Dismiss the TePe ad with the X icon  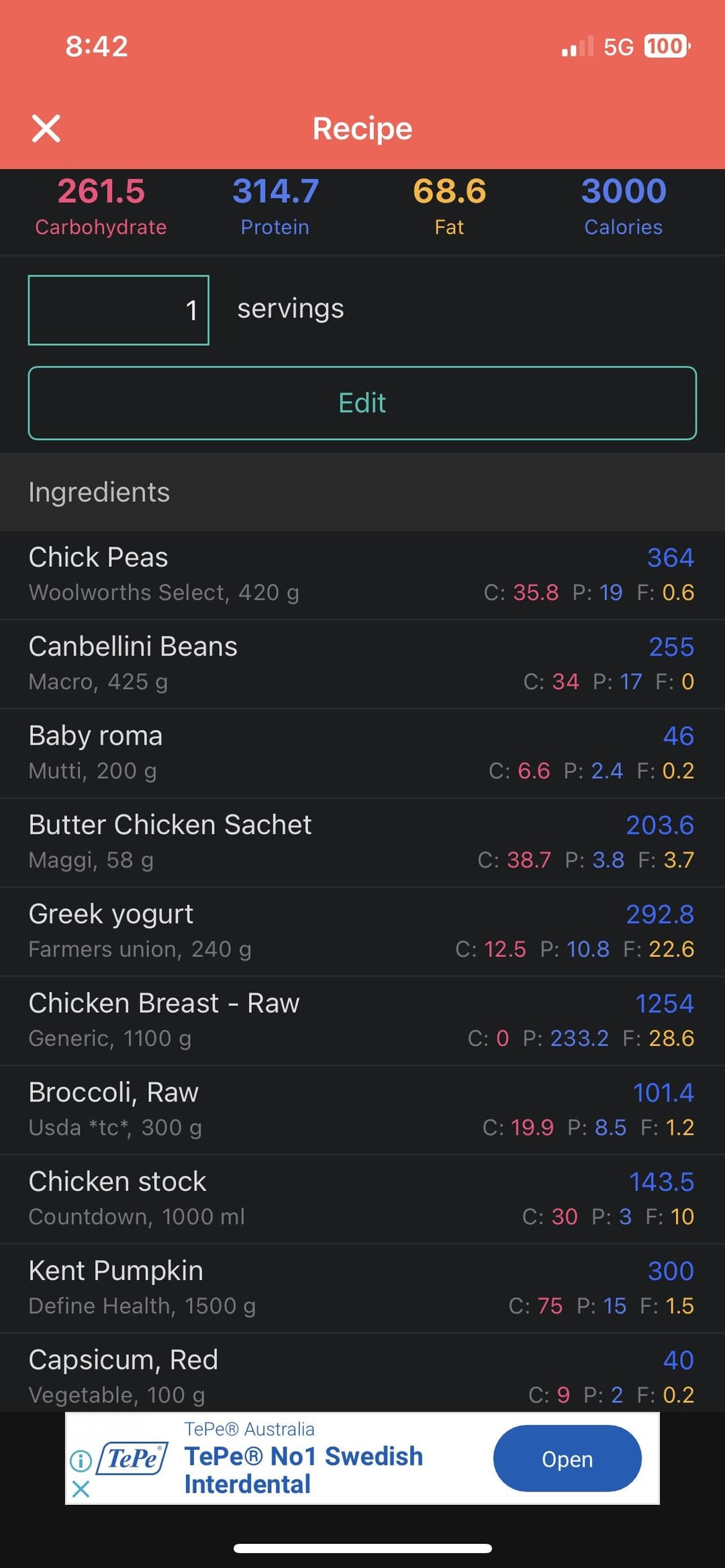[81, 1489]
